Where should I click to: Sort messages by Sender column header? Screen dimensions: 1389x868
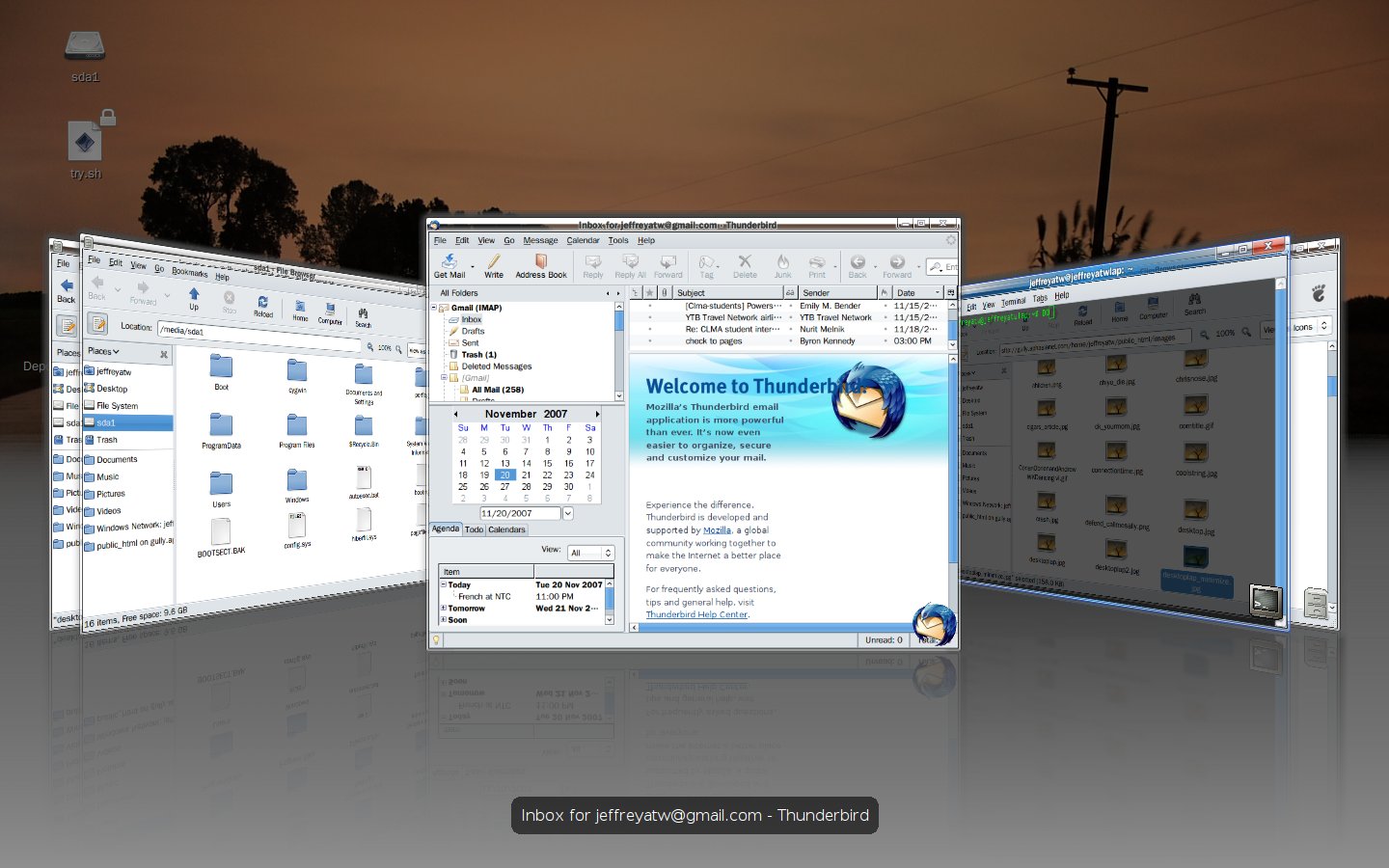coord(837,292)
